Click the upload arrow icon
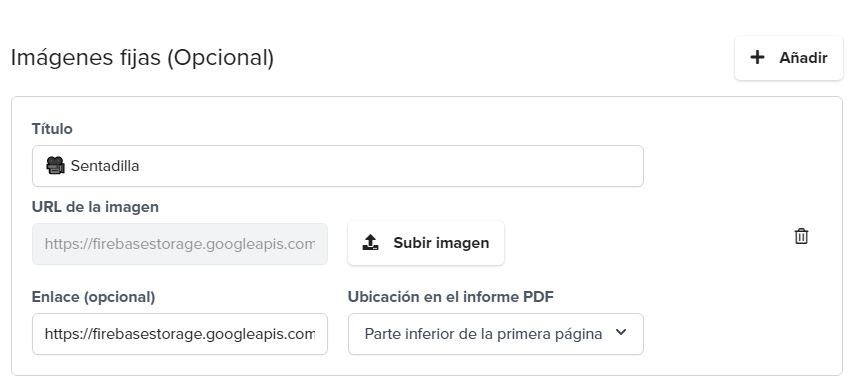 [x=370, y=243]
